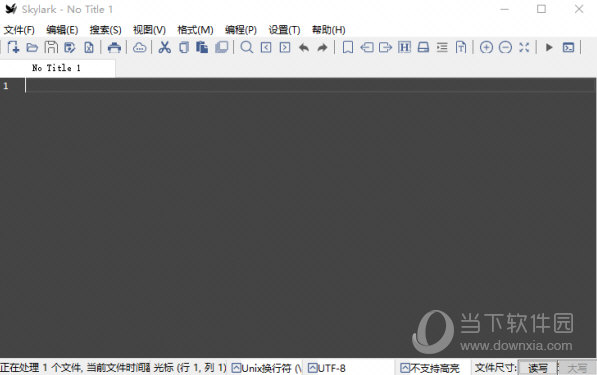Click the save-as icon with pencil
The height and width of the screenshot is (375, 597).
(70, 47)
